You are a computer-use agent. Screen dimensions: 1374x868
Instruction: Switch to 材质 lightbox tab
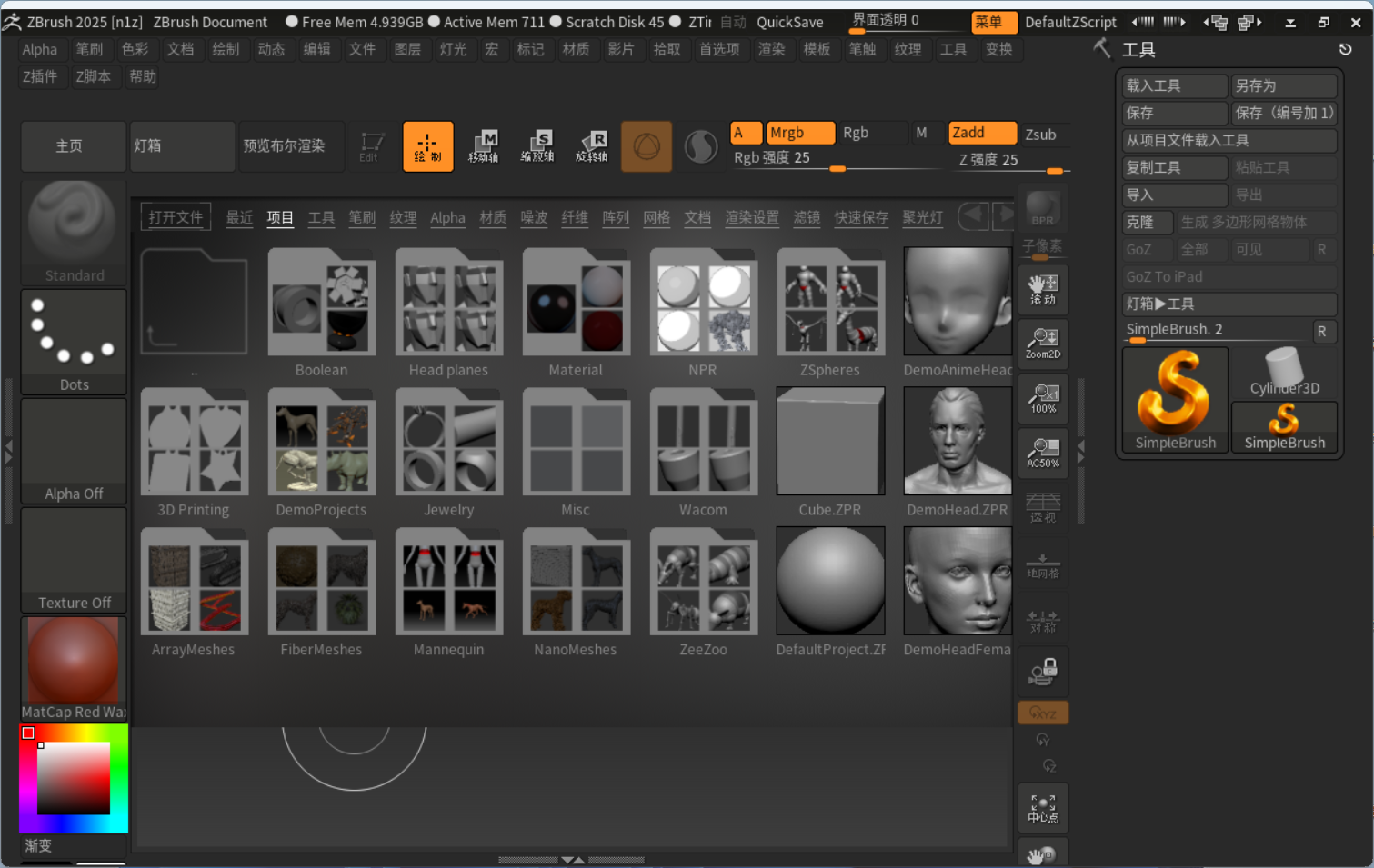coord(493,217)
